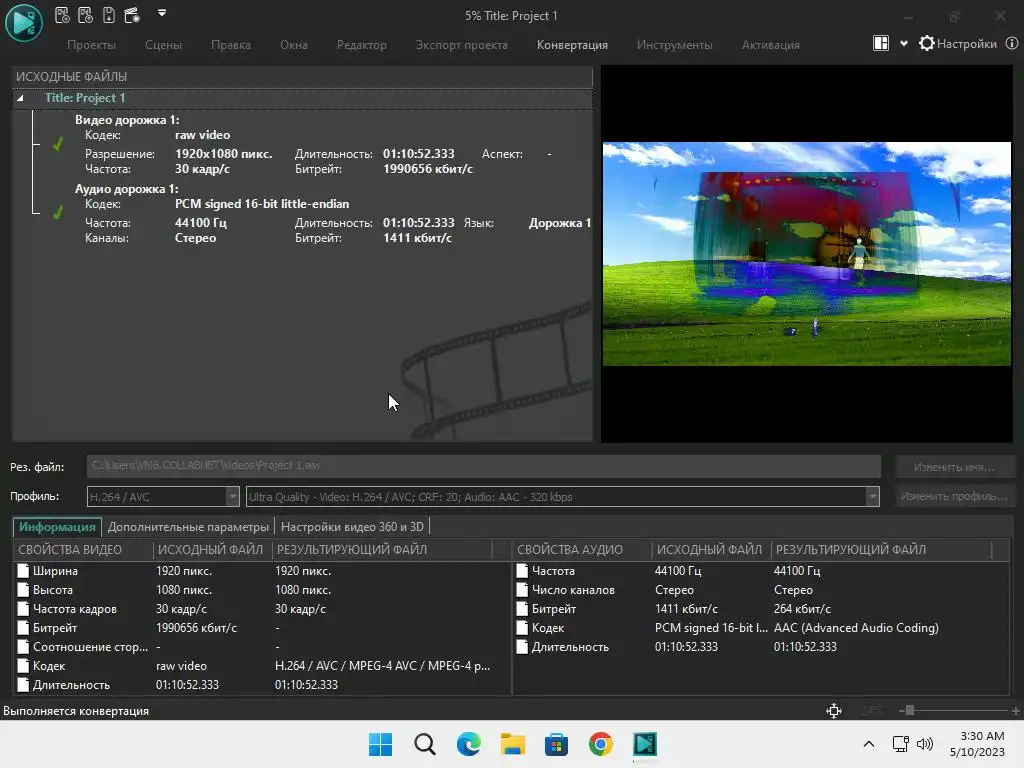
Task: Click the 'AAC (Advanced Audio Coding)' value
Action: [x=856, y=628]
